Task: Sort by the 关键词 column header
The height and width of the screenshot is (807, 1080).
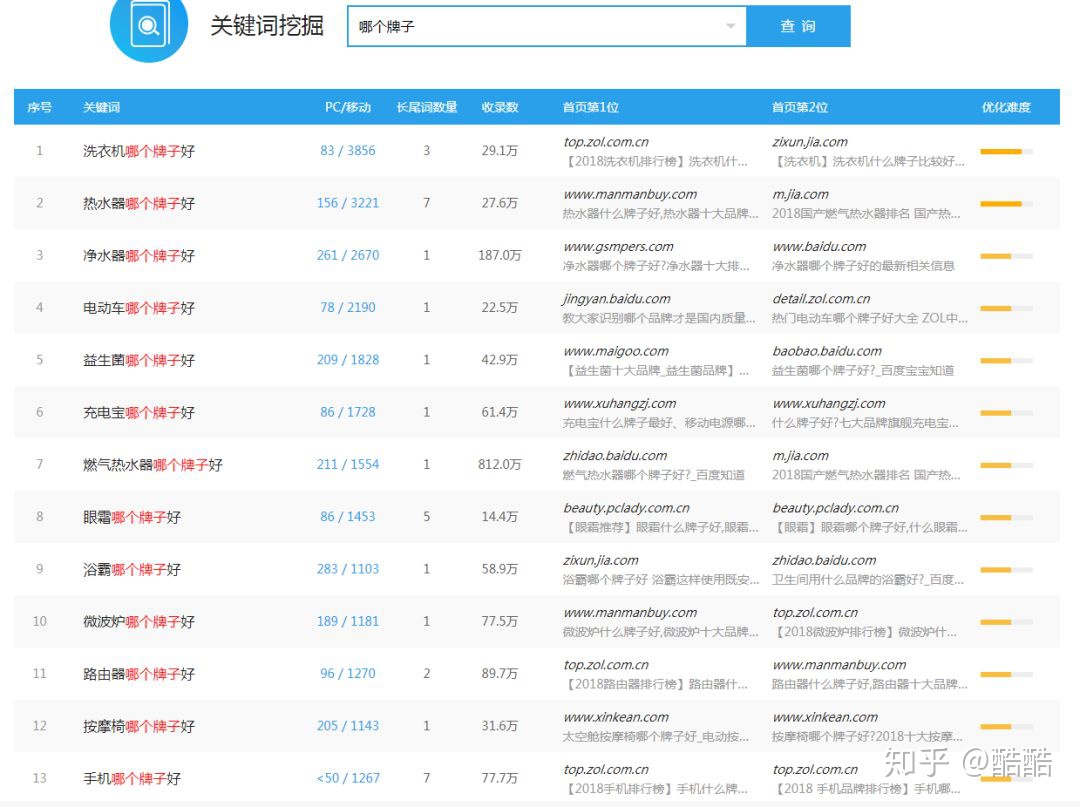Action: coord(101,107)
